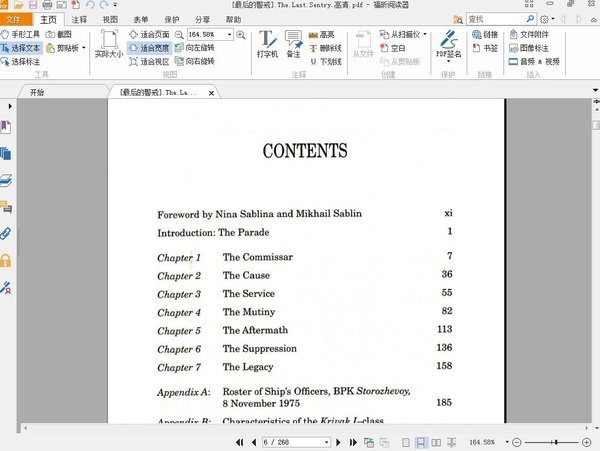Screen dimensions: 600x451
Task: Click Fit Visible (适合视区)
Action: click(149, 62)
